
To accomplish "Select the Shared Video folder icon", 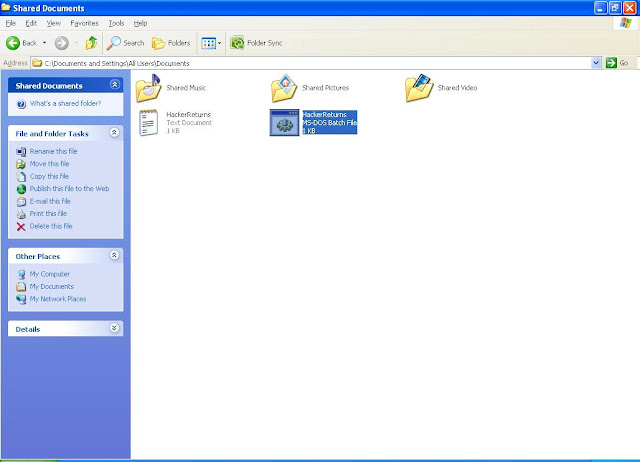I will [x=419, y=88].
